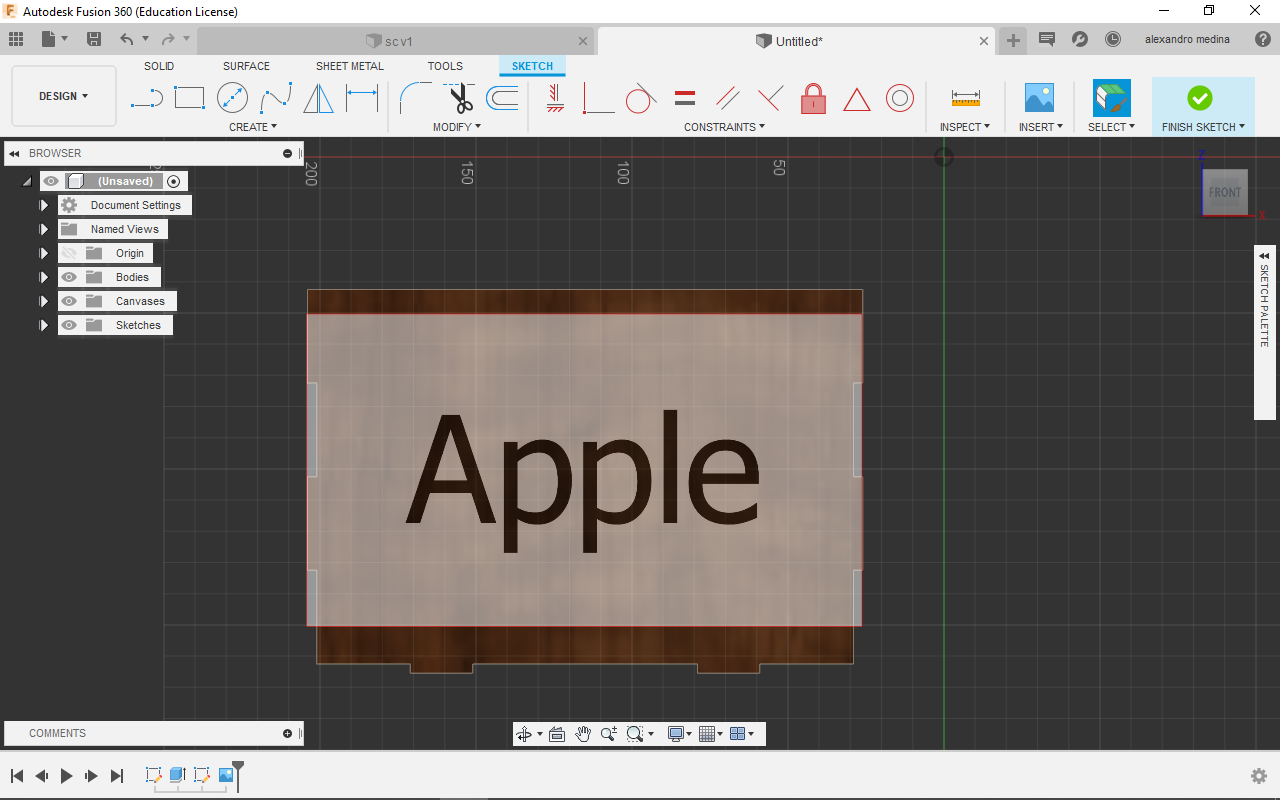This screenshot has height=800, width=1280.
Task: Select the Fillet tool in Modify
Action: click(x=415, y=98)
